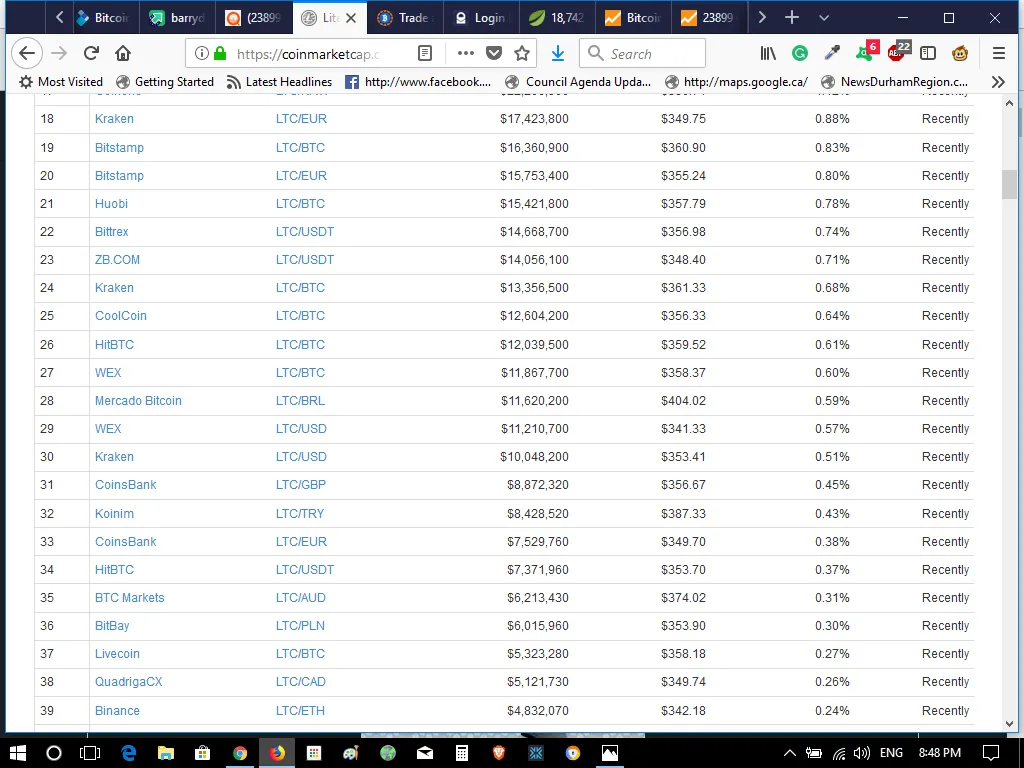Open the Firefox home page
Viewport: 1024px width, 768px height.
(123, 53)
